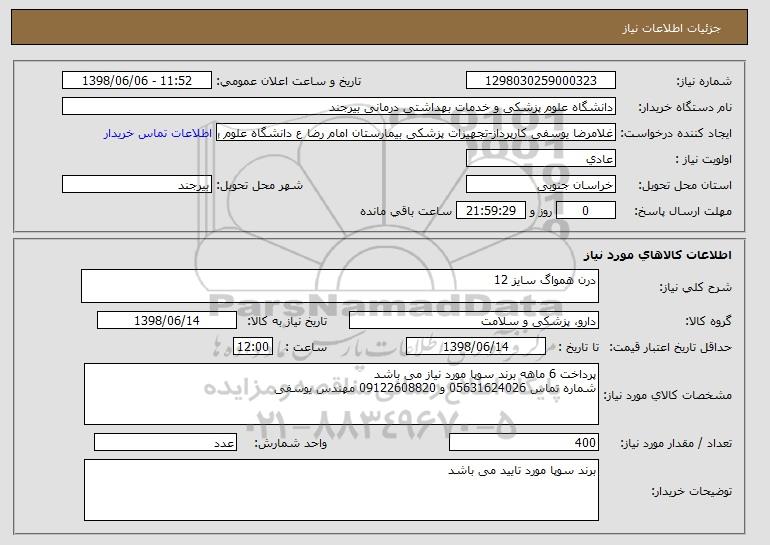770x545 pixels.
Task: Select the need date field next to تاریخ نیاز به کالا
Action: tap(167, 321)
